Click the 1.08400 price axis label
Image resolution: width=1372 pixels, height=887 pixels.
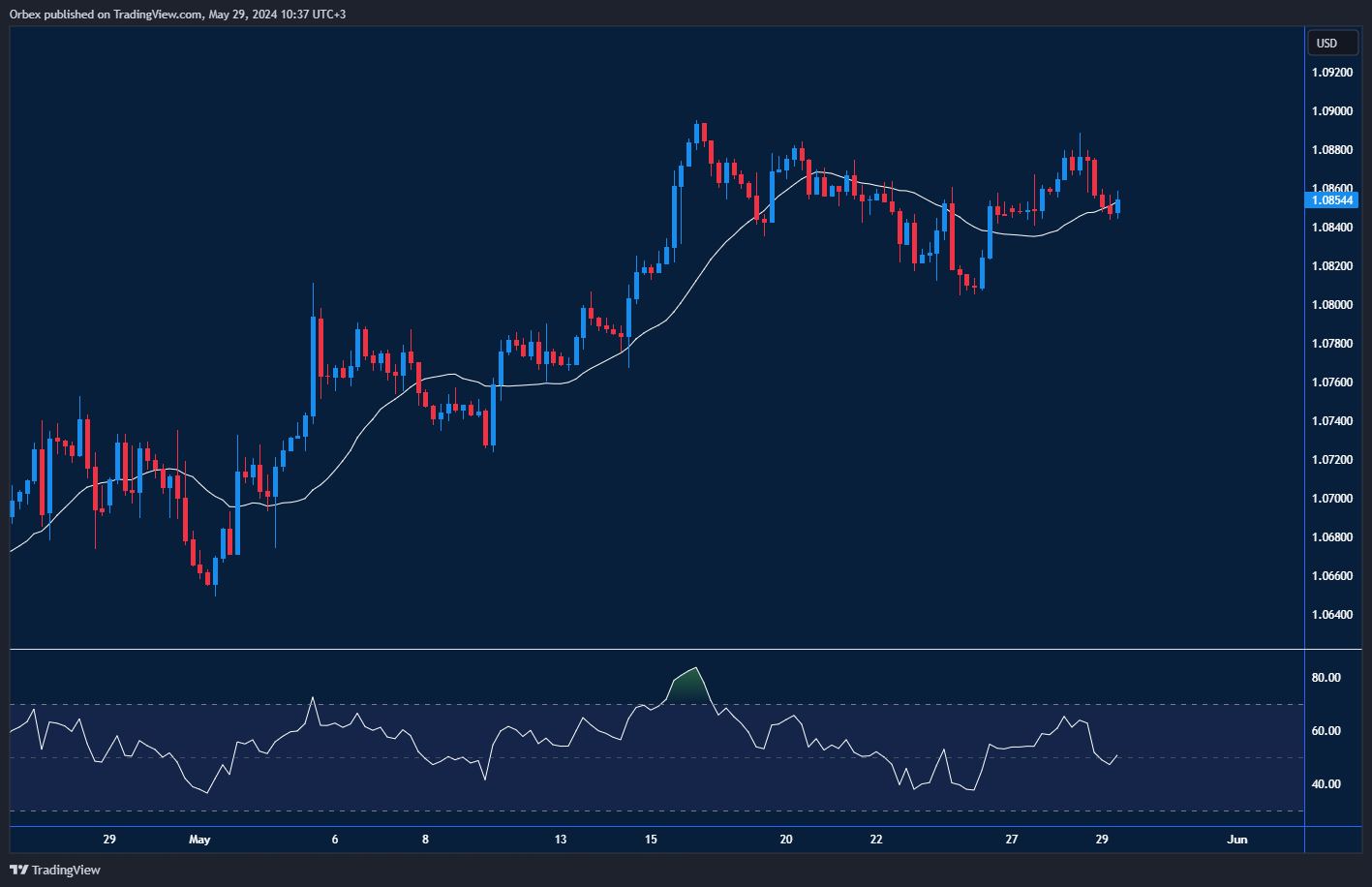click(x=1332, y=228)
